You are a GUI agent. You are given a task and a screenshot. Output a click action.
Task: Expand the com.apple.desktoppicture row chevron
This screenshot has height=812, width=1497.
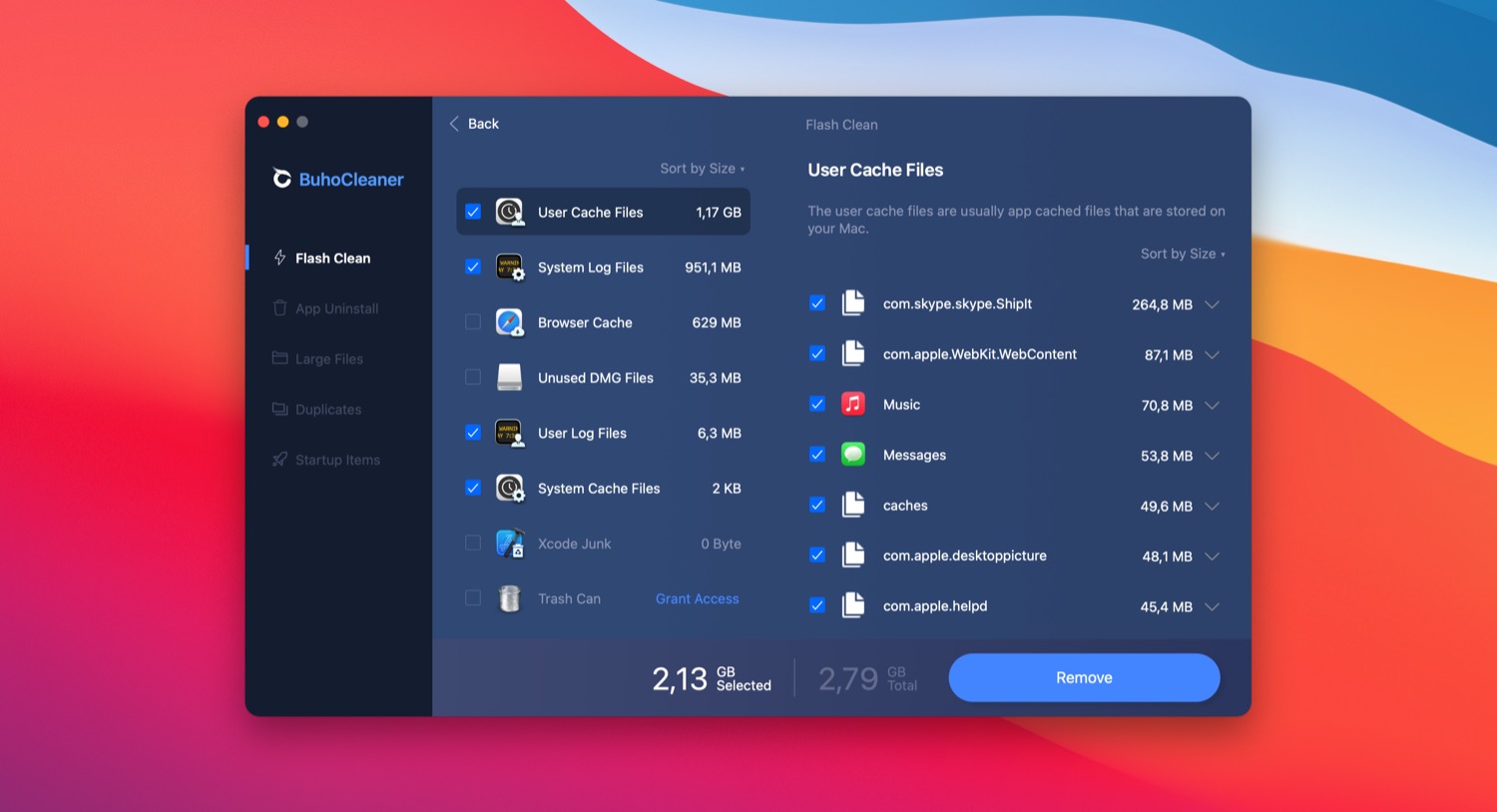[x=1213, y=557]
